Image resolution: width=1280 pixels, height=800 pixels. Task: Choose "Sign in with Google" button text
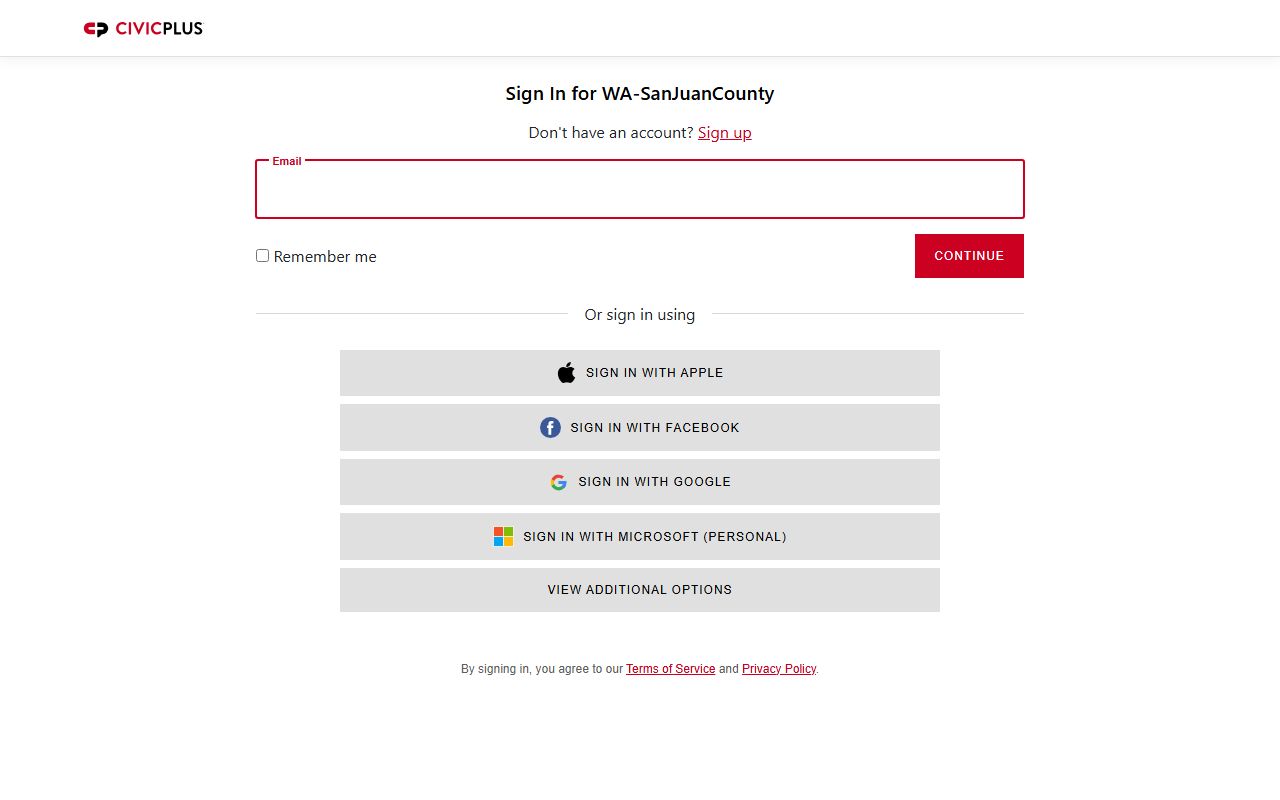(654, 482)
